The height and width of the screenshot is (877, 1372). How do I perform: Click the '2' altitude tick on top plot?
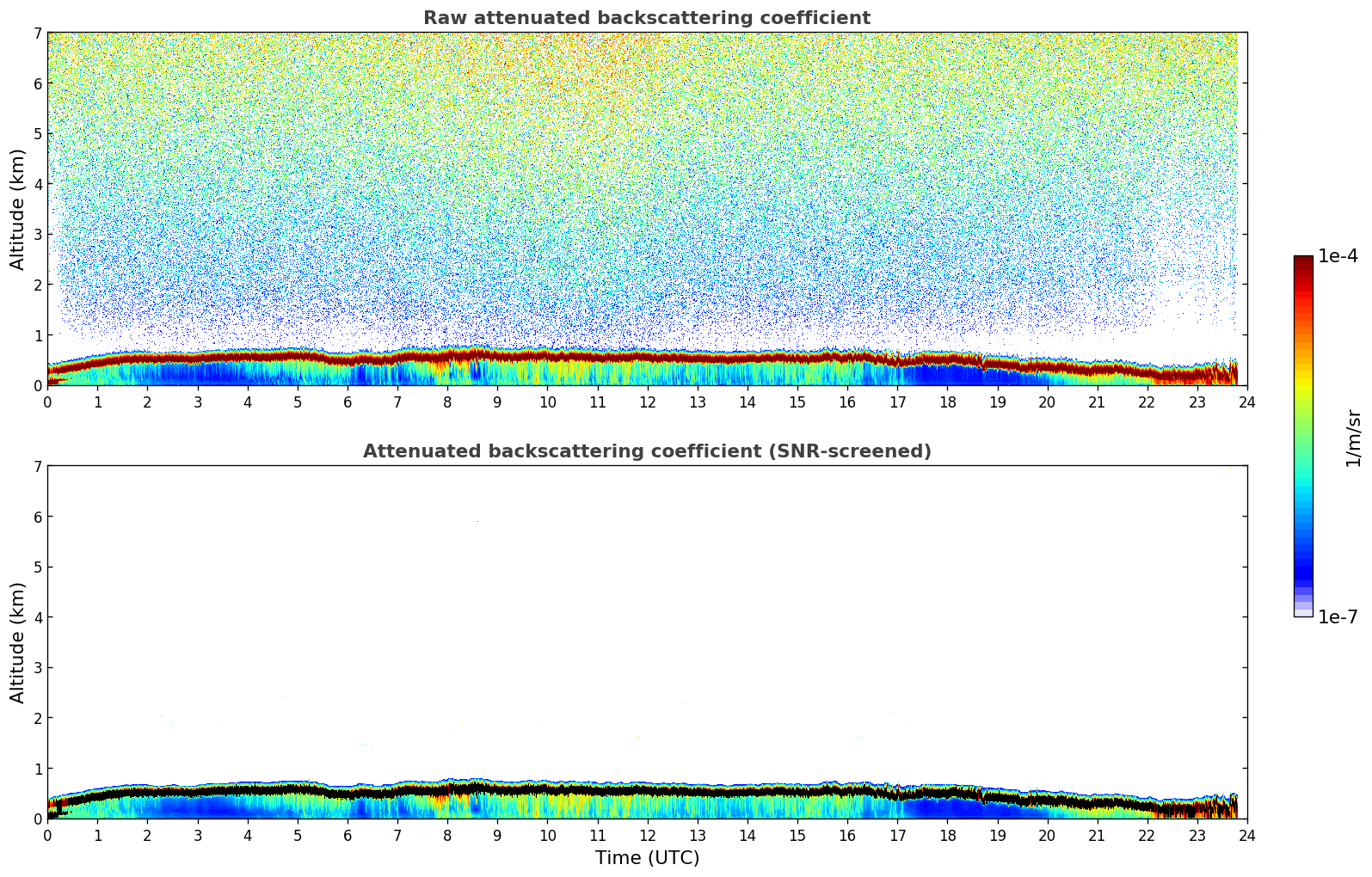coord(37,285)
